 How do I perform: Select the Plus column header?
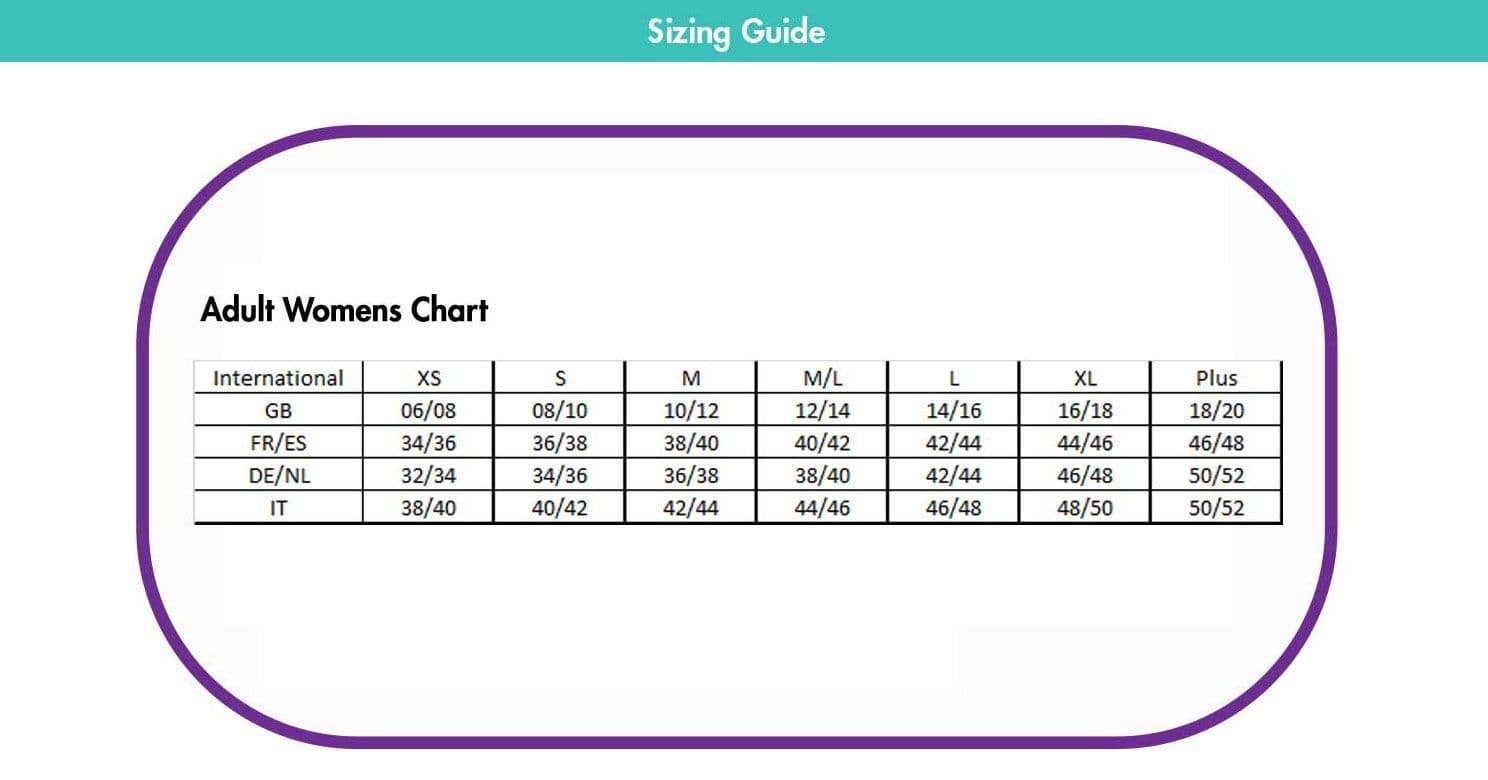tap(1216, 378)
